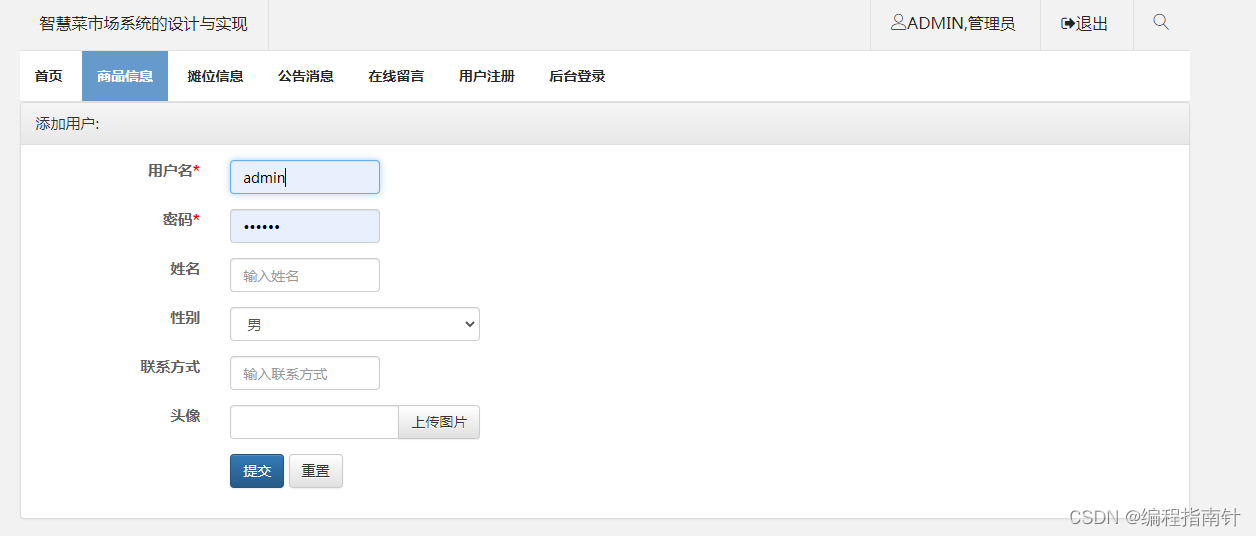The height and width of the screenshot is (536, 1256).
Task: Open the 性别 dropdown showing 男
Action: coord(355,324)
